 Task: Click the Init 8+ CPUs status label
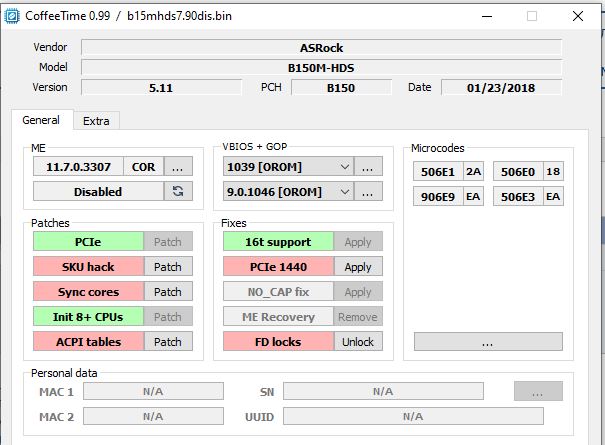coord(88,317)
